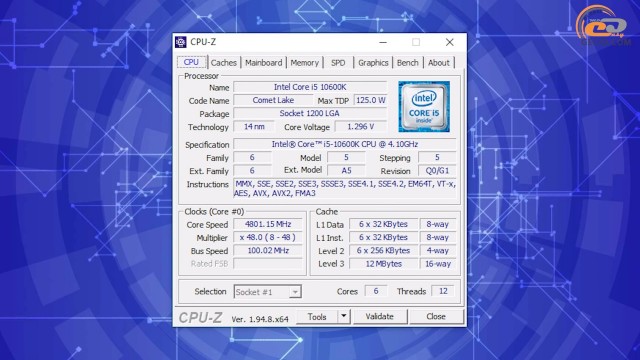Switch to the Bench tab

(x=408, y=63)
